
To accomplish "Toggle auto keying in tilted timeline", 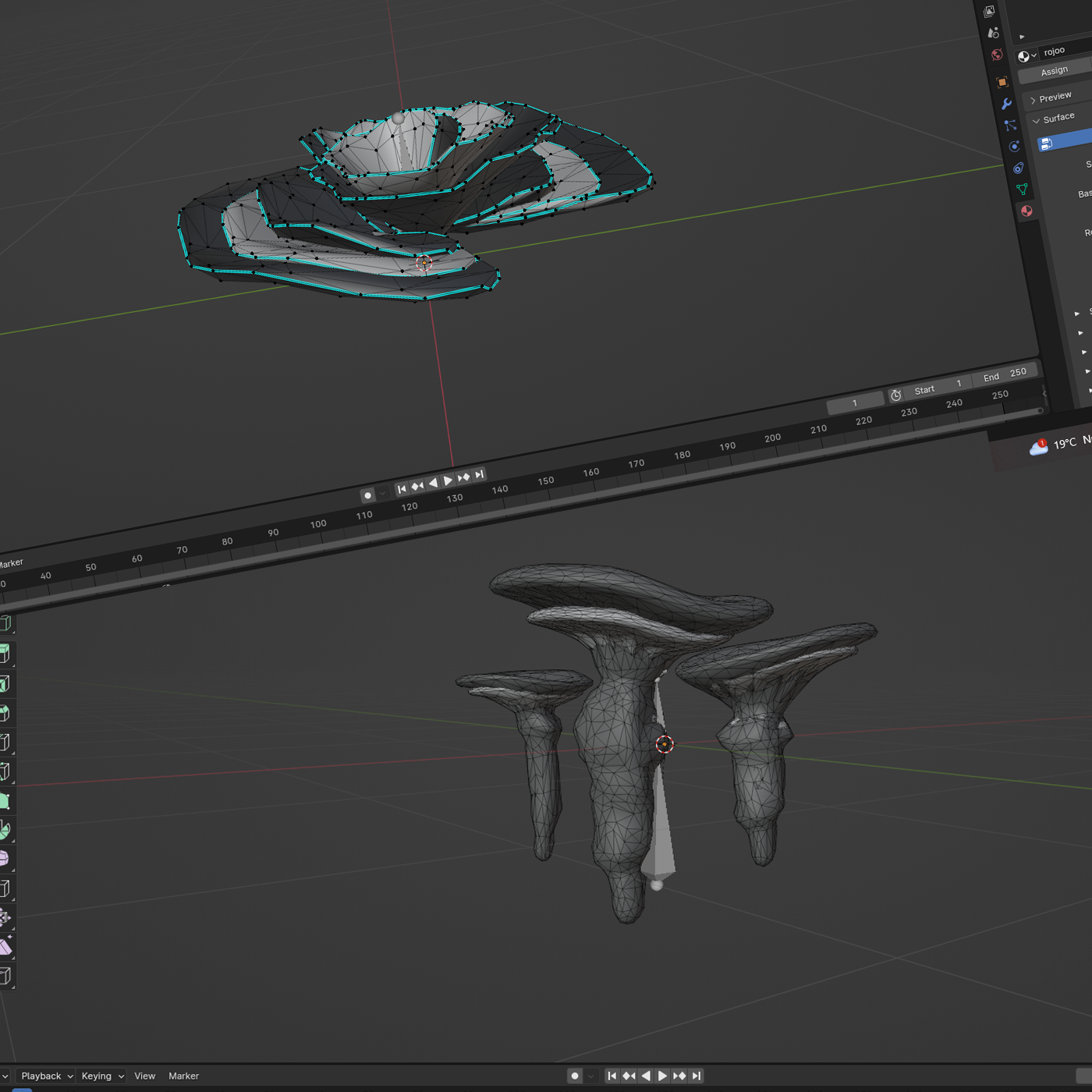I will (x=368, y=495).
